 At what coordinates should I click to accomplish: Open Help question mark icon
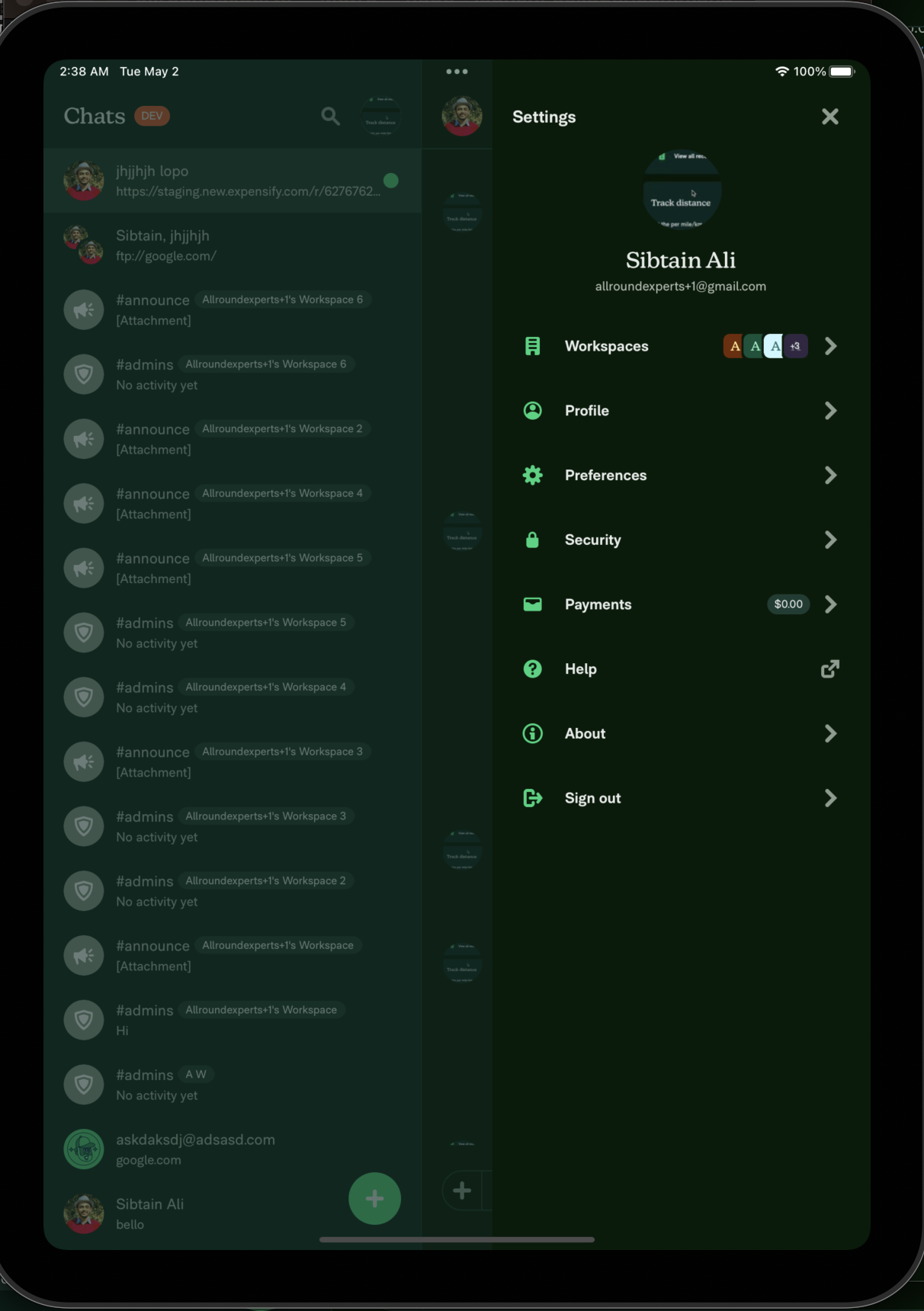pos(532,668)
